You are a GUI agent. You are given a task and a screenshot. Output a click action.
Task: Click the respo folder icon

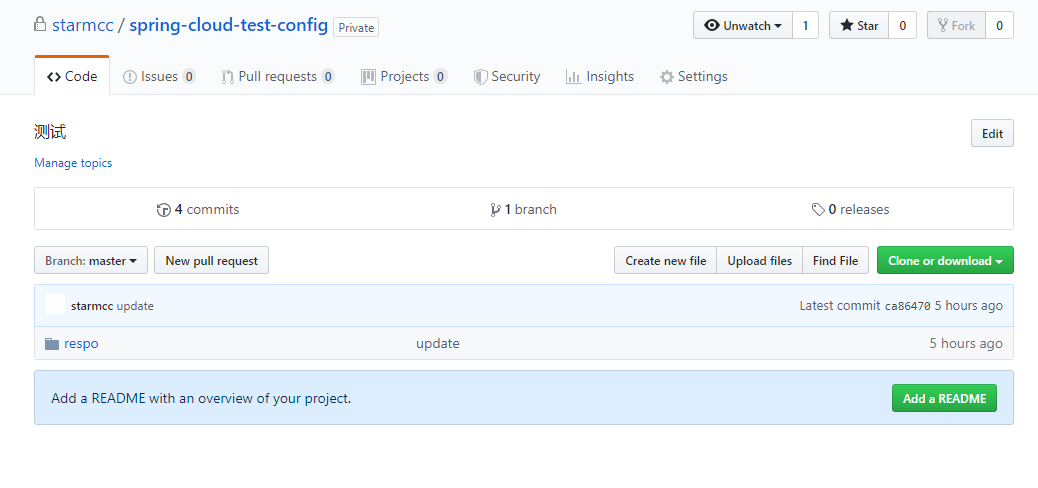[x=52, y=344]
